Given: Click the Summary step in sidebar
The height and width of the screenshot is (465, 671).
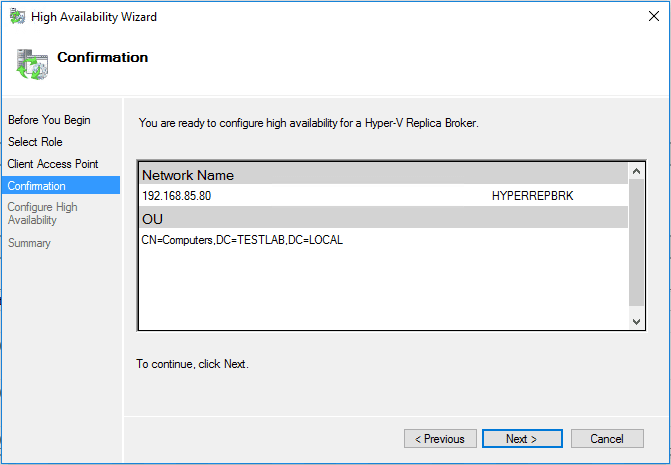Looking at the screenshot, I should click(x=29, y=243).
